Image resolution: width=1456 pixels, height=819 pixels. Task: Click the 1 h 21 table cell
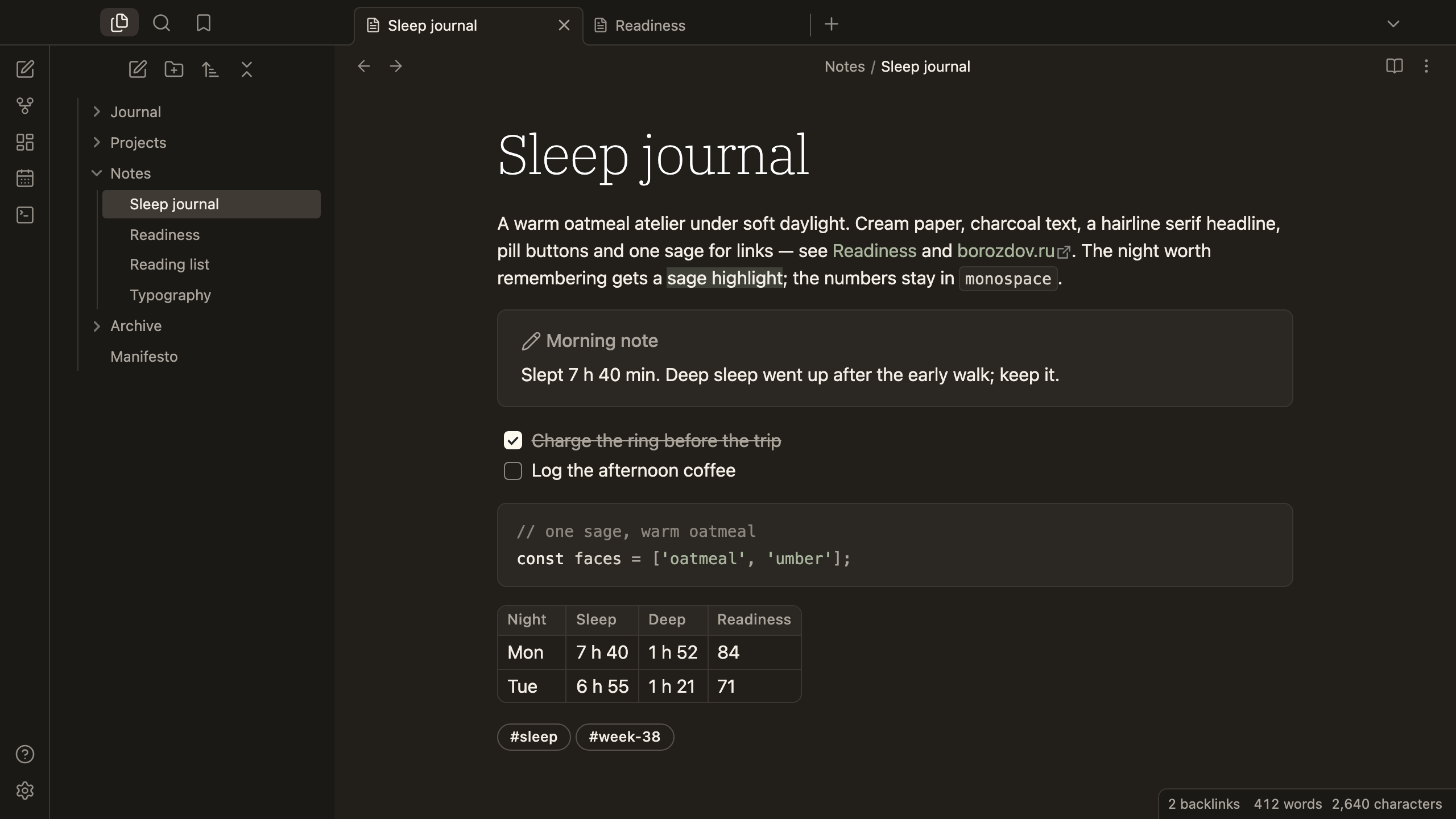coord(673,686)
